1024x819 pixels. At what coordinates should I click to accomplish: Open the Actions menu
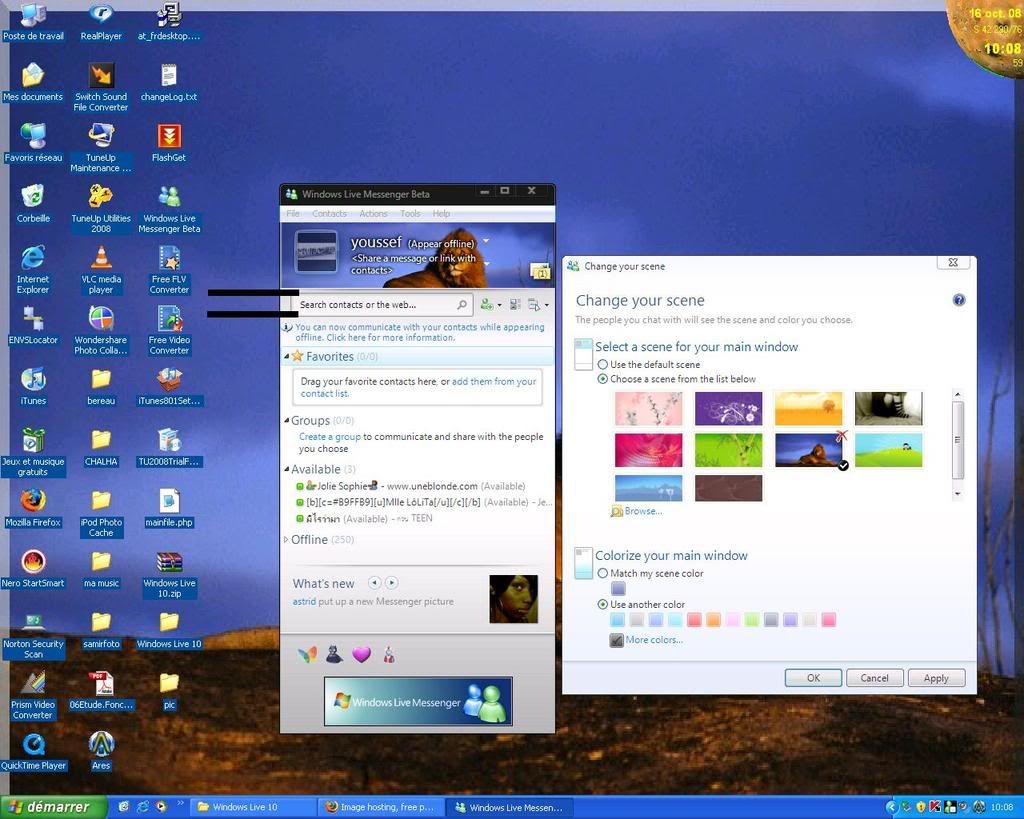(x=373, y=214)
